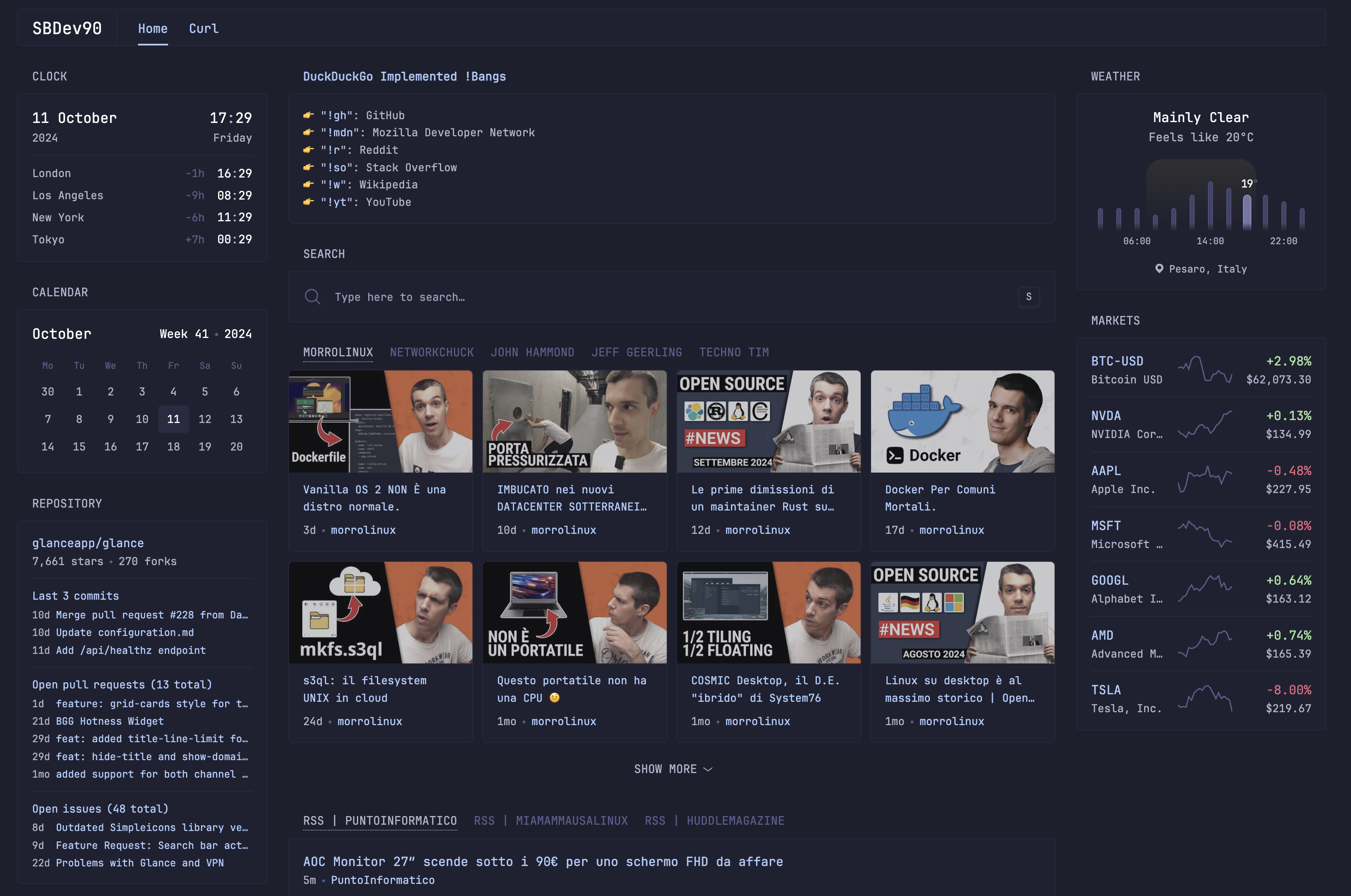Open the AOC Monitor 27" article link
1351x896 pixels.
542,861
